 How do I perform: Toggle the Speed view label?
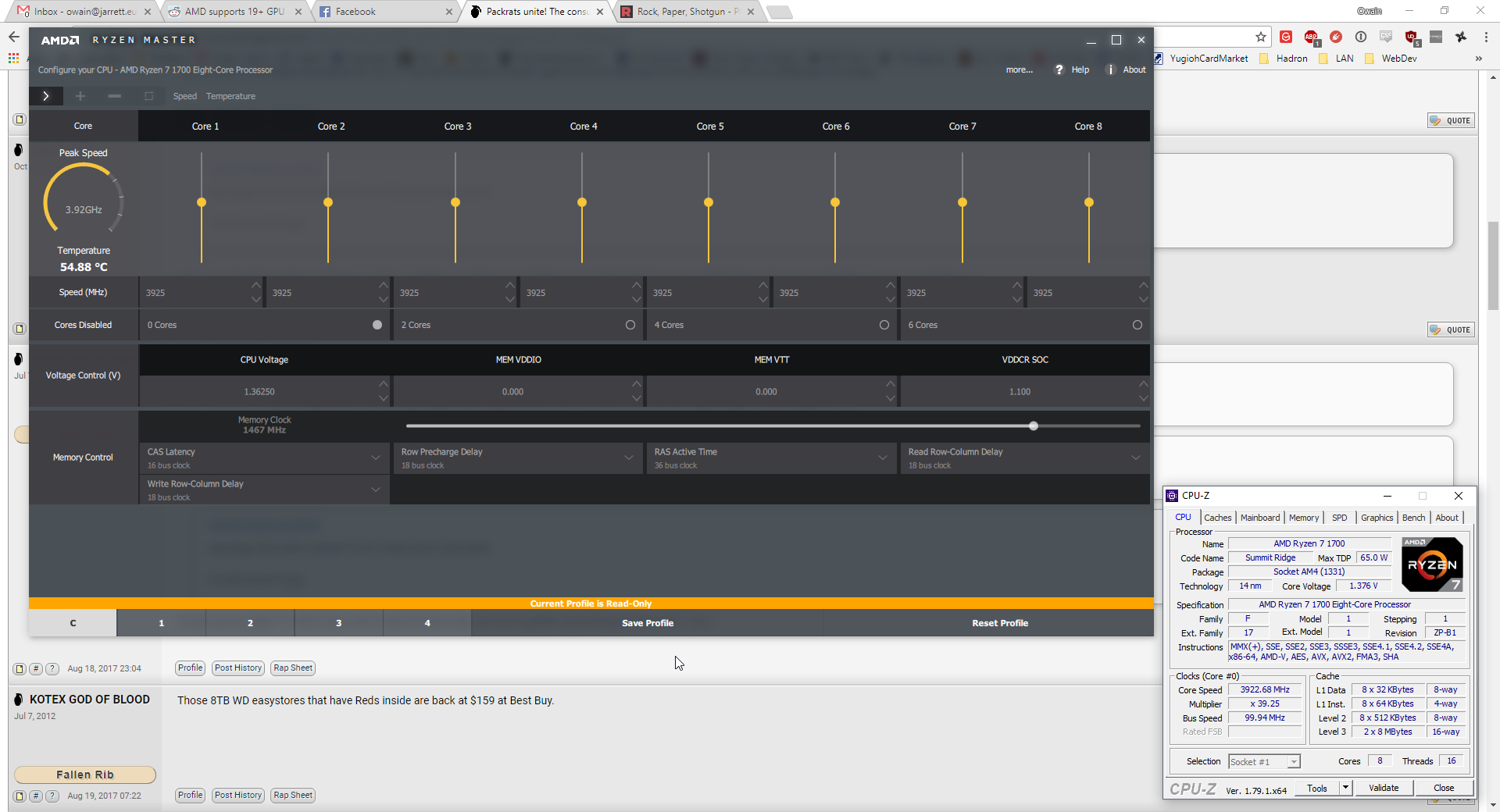(184, 96)
